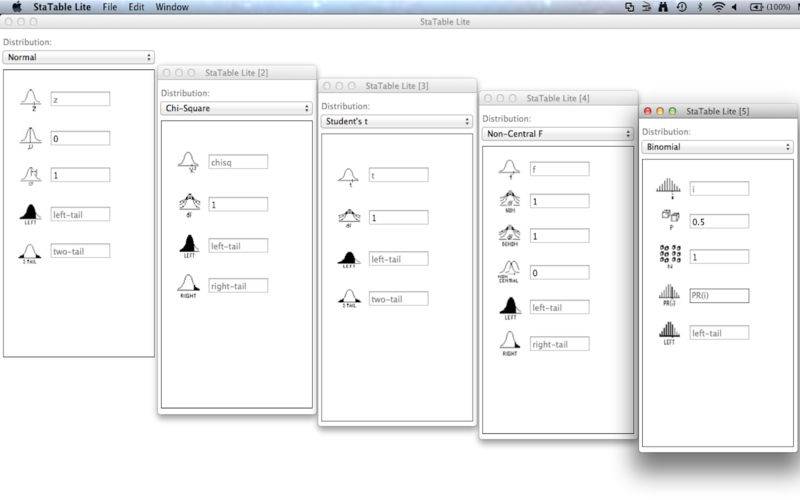Click the df icon in Student's t window
The image size is (800, 500).
point(349,218)
